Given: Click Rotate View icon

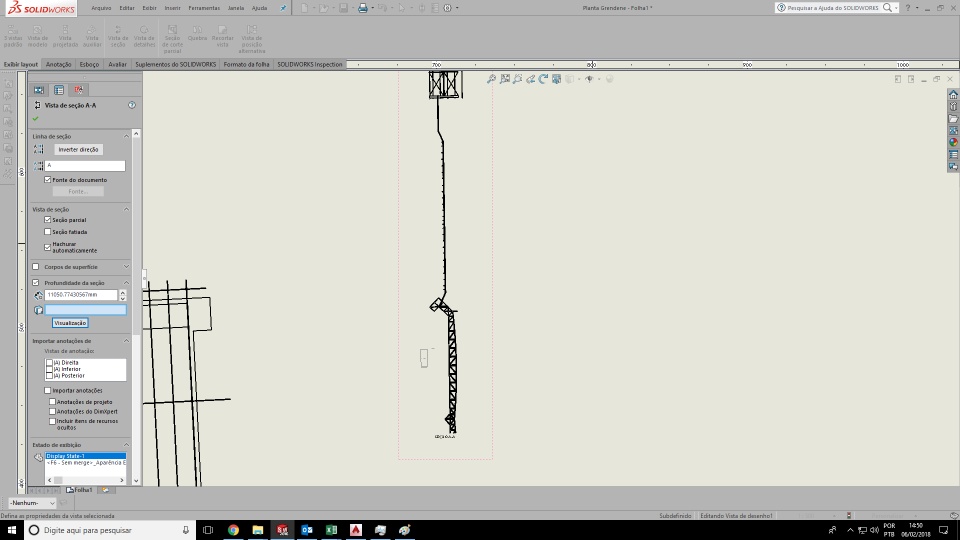Looking at the screenshot, I should [x=543, y=79].
